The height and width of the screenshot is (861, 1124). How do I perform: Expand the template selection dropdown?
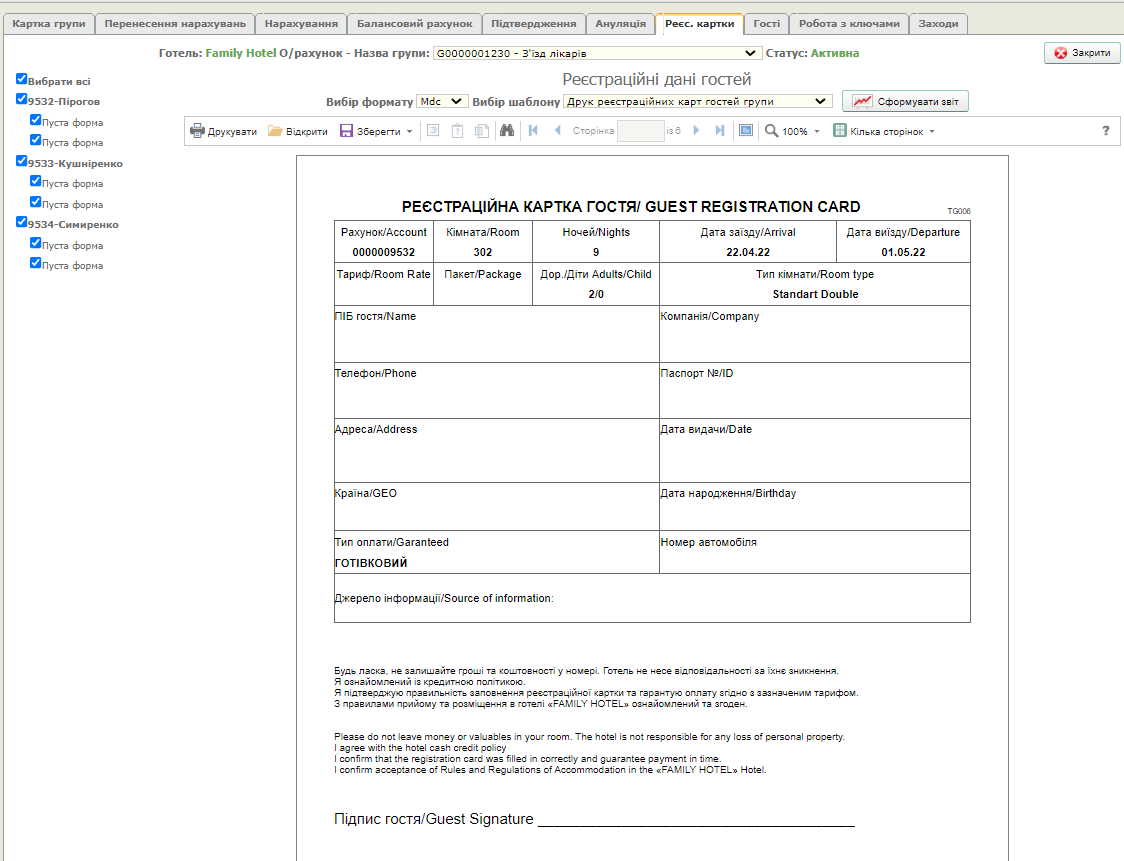tap(697, 101)
